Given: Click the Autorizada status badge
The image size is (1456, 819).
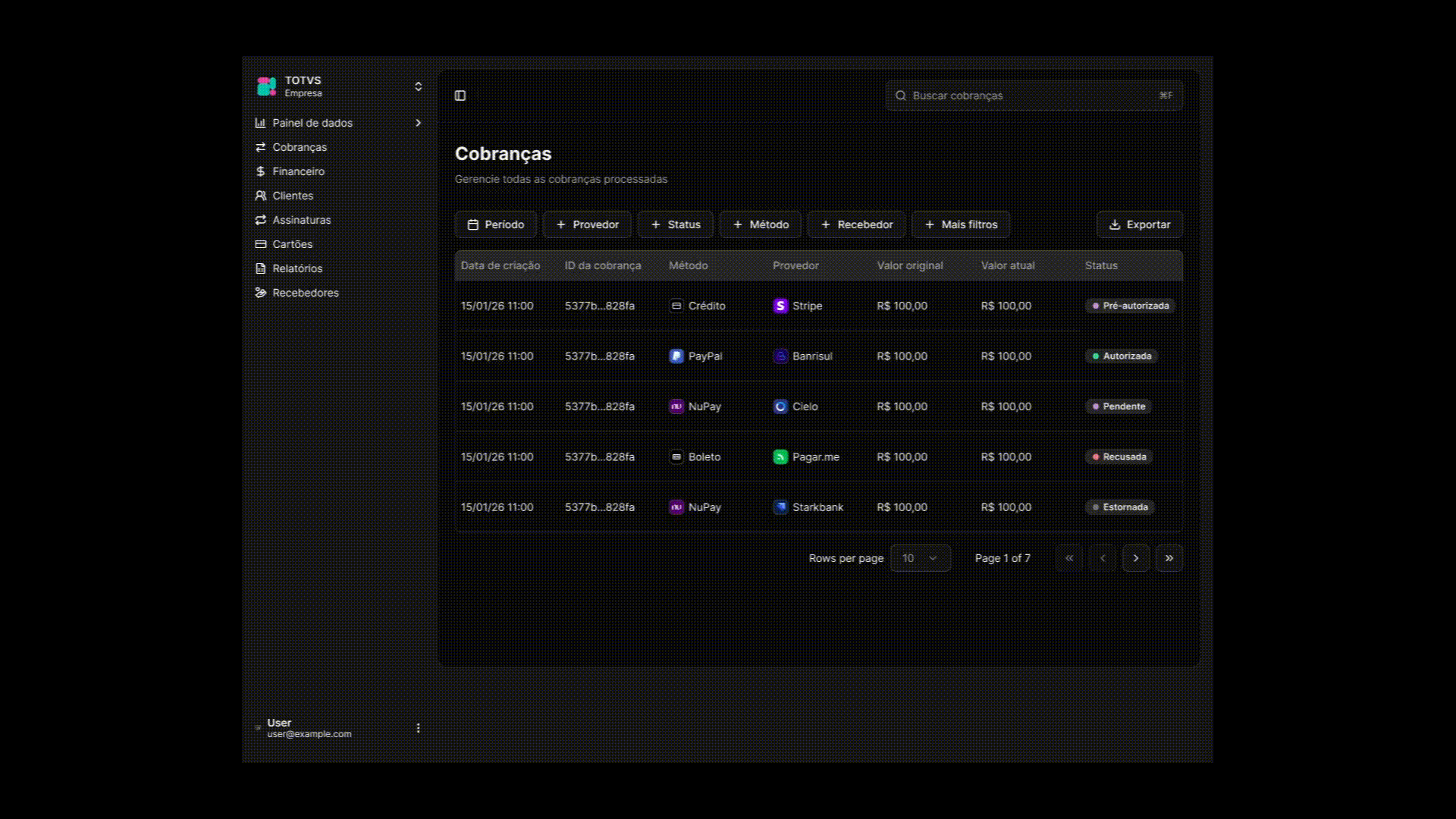Looking at the screenshot, I should [x=1122, y=356].
